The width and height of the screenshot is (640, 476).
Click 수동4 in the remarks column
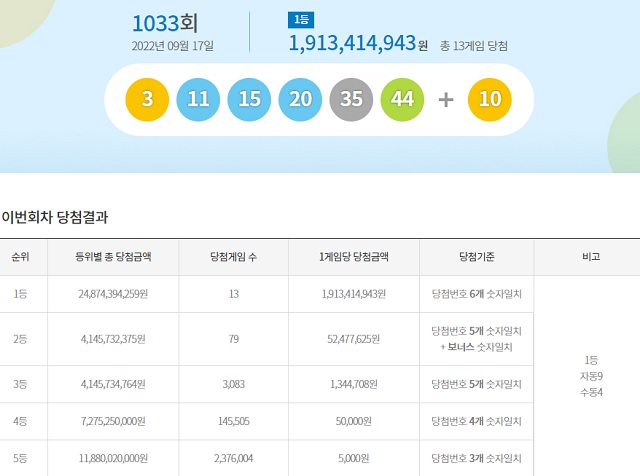tap(591, 392)
